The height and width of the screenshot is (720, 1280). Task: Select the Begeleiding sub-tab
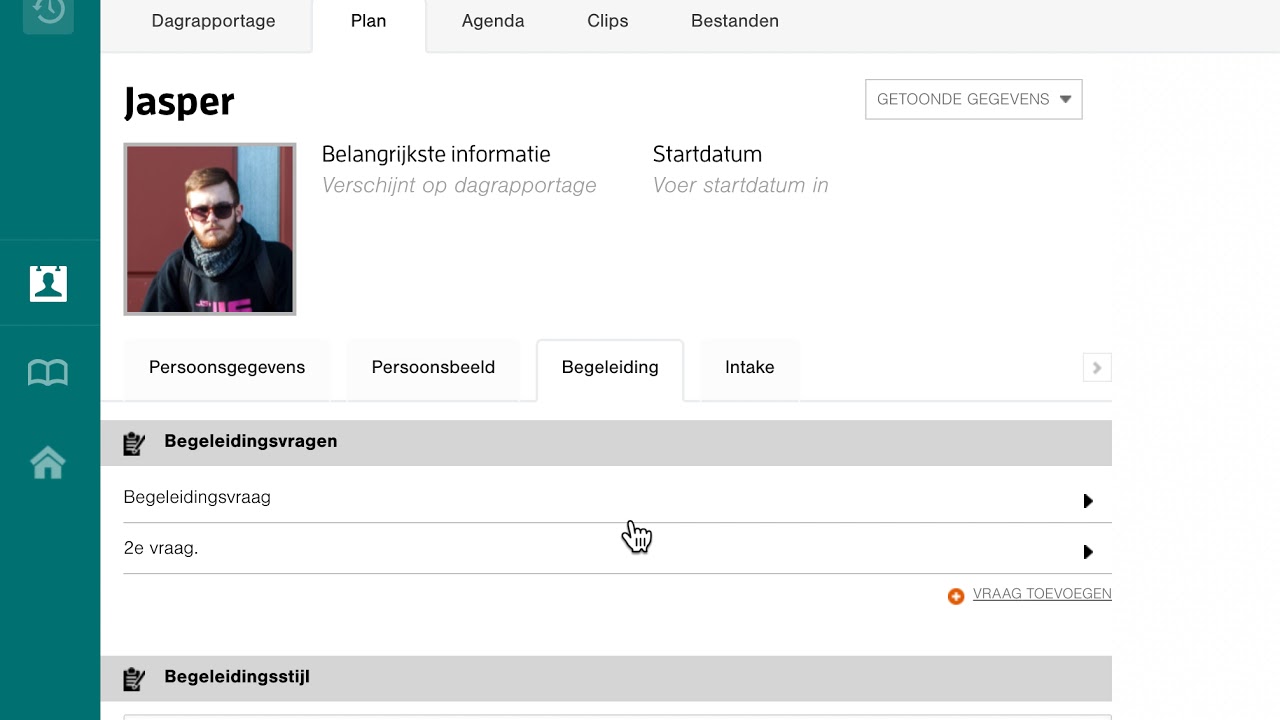click(610, 368)
